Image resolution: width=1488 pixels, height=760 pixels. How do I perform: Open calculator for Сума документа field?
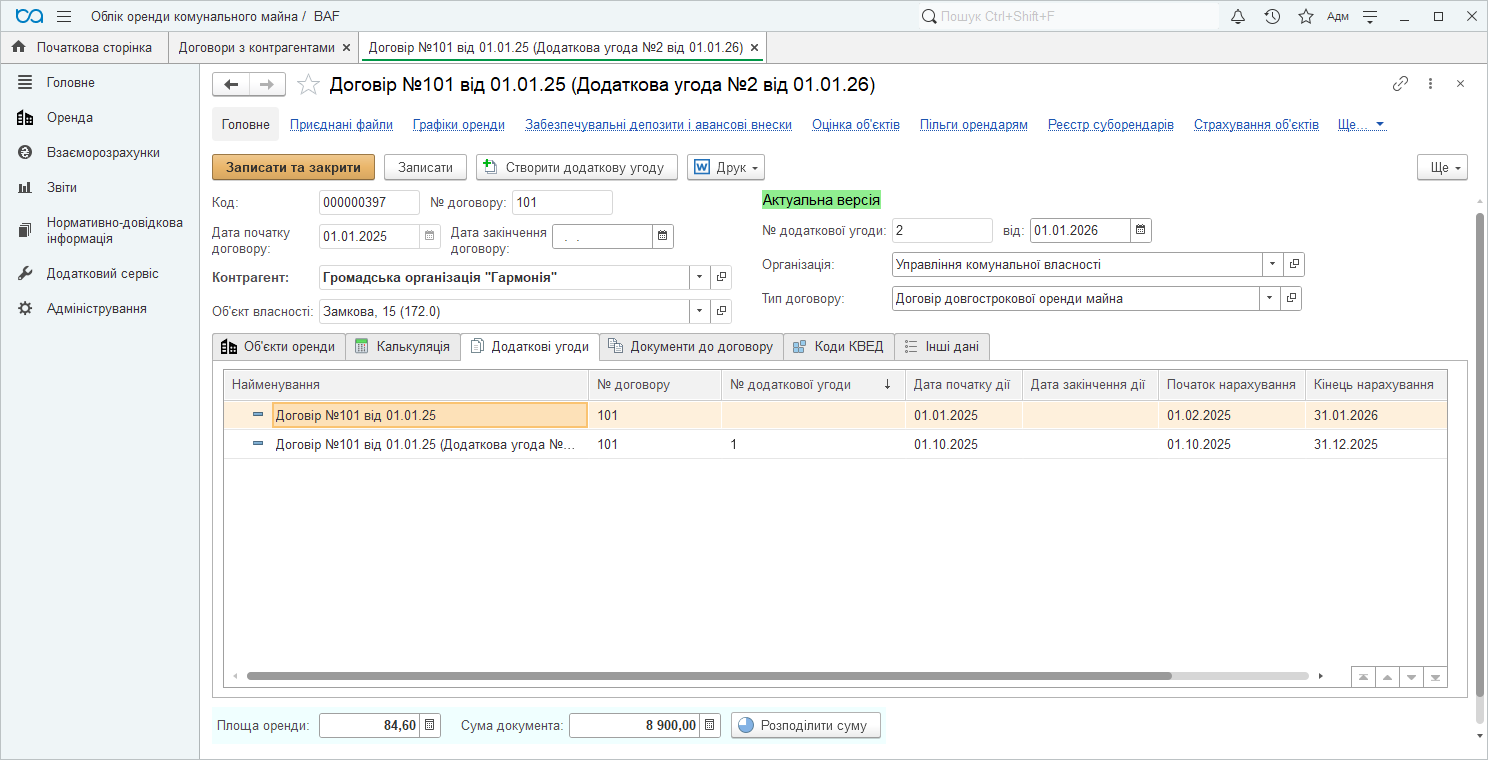[709, 725]
